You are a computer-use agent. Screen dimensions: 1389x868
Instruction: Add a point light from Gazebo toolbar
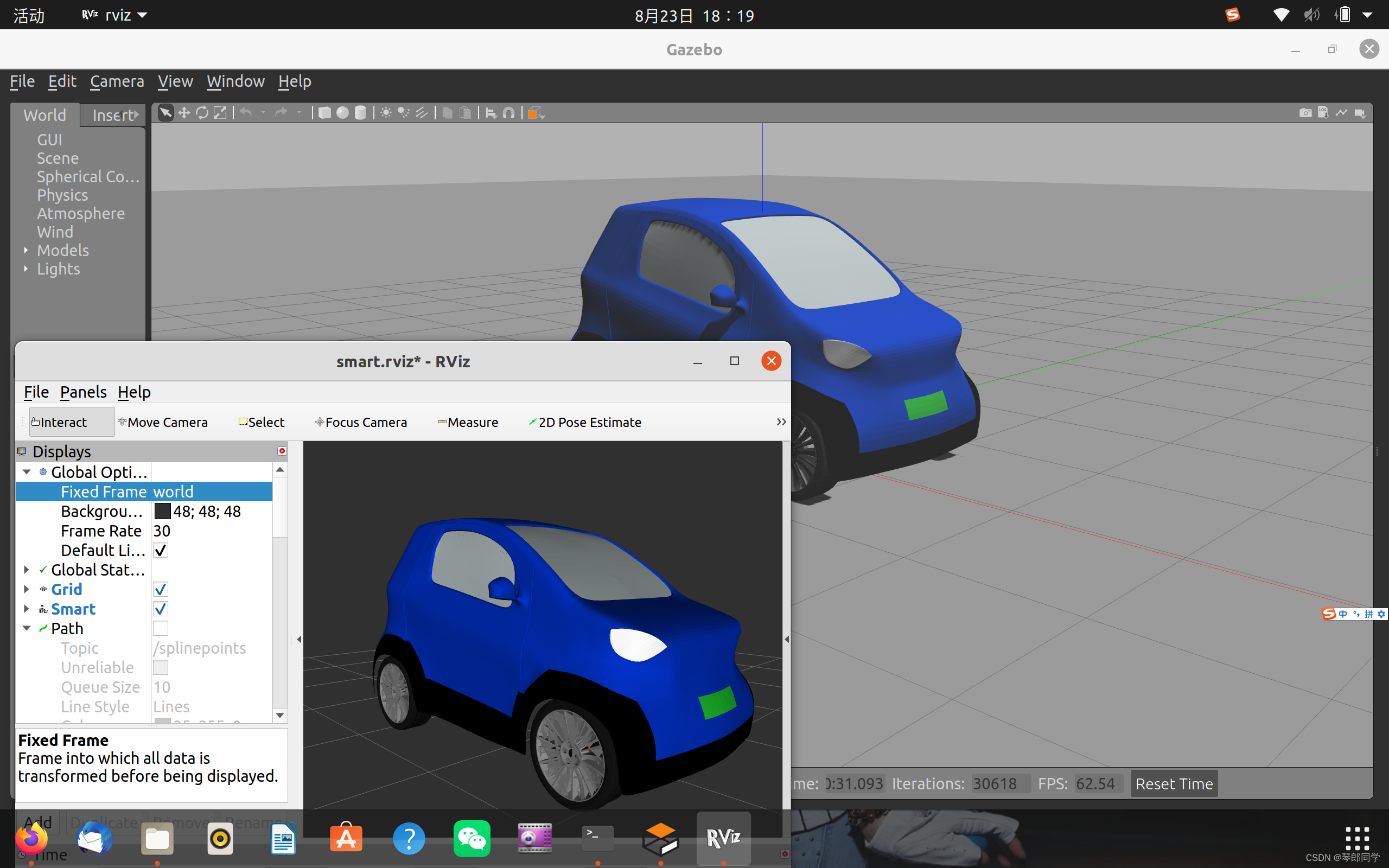point(386,112)
